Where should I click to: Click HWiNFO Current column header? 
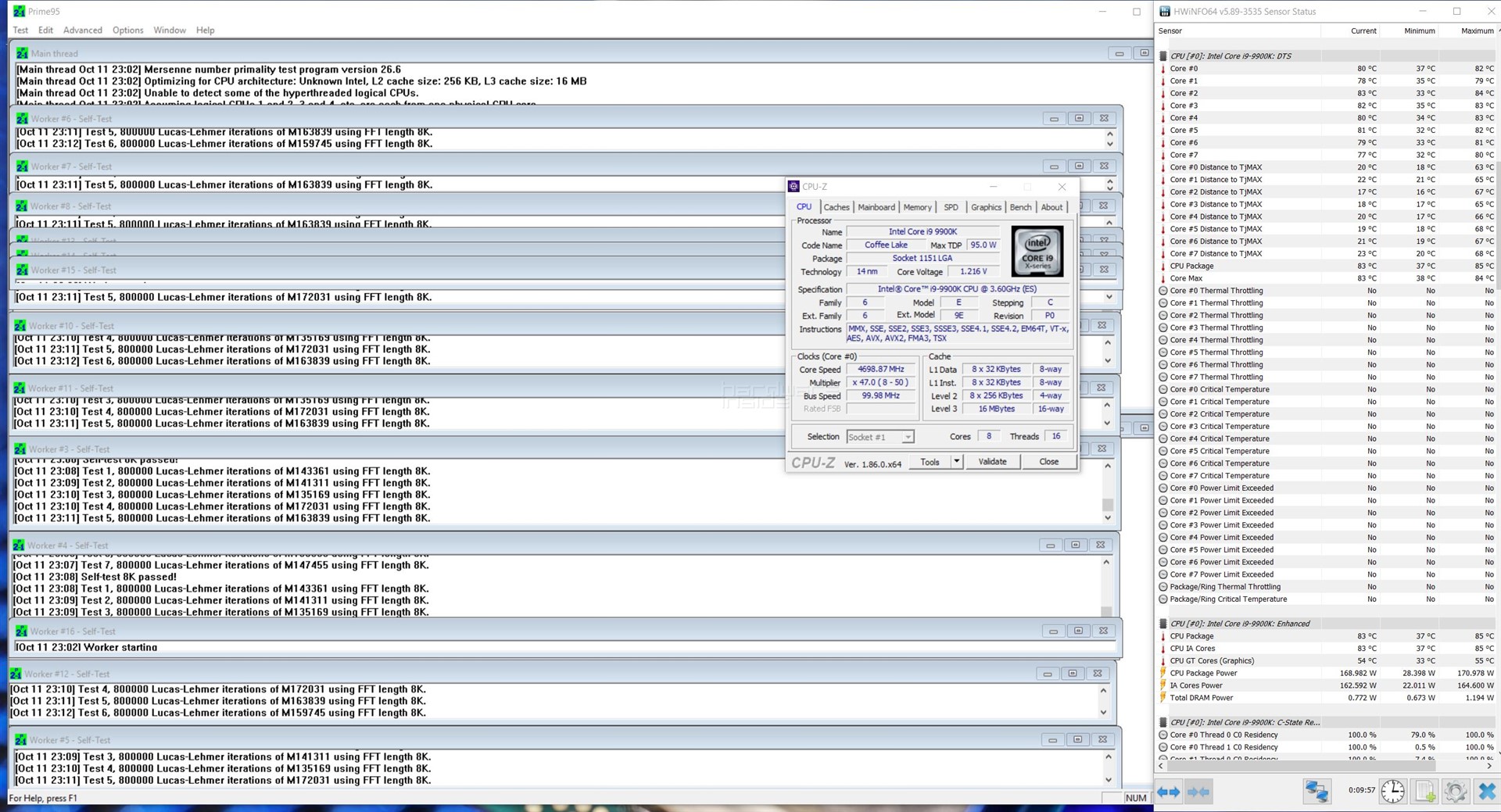coord(1350,31)
